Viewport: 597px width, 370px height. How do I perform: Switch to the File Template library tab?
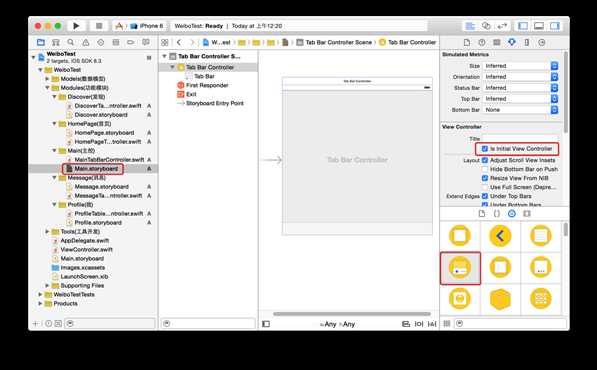482,214
